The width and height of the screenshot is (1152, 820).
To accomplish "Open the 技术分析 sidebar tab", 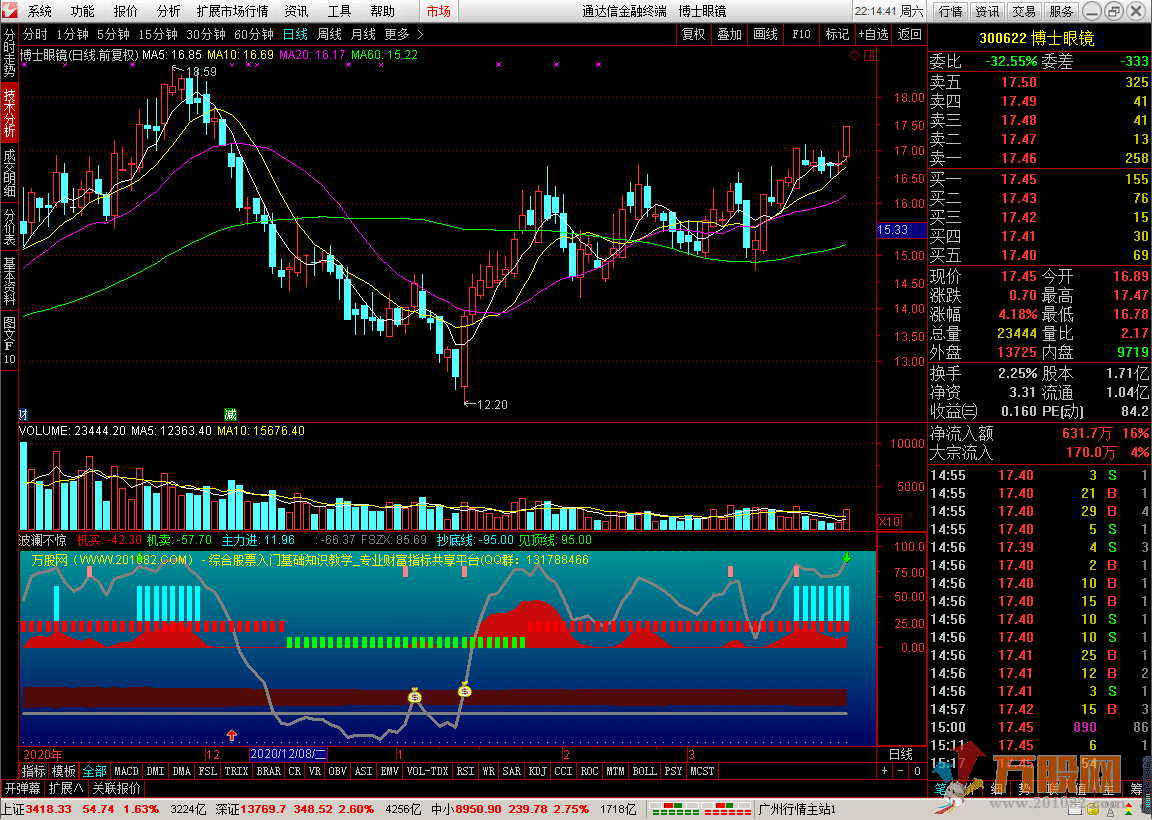I will click(9, 112).
